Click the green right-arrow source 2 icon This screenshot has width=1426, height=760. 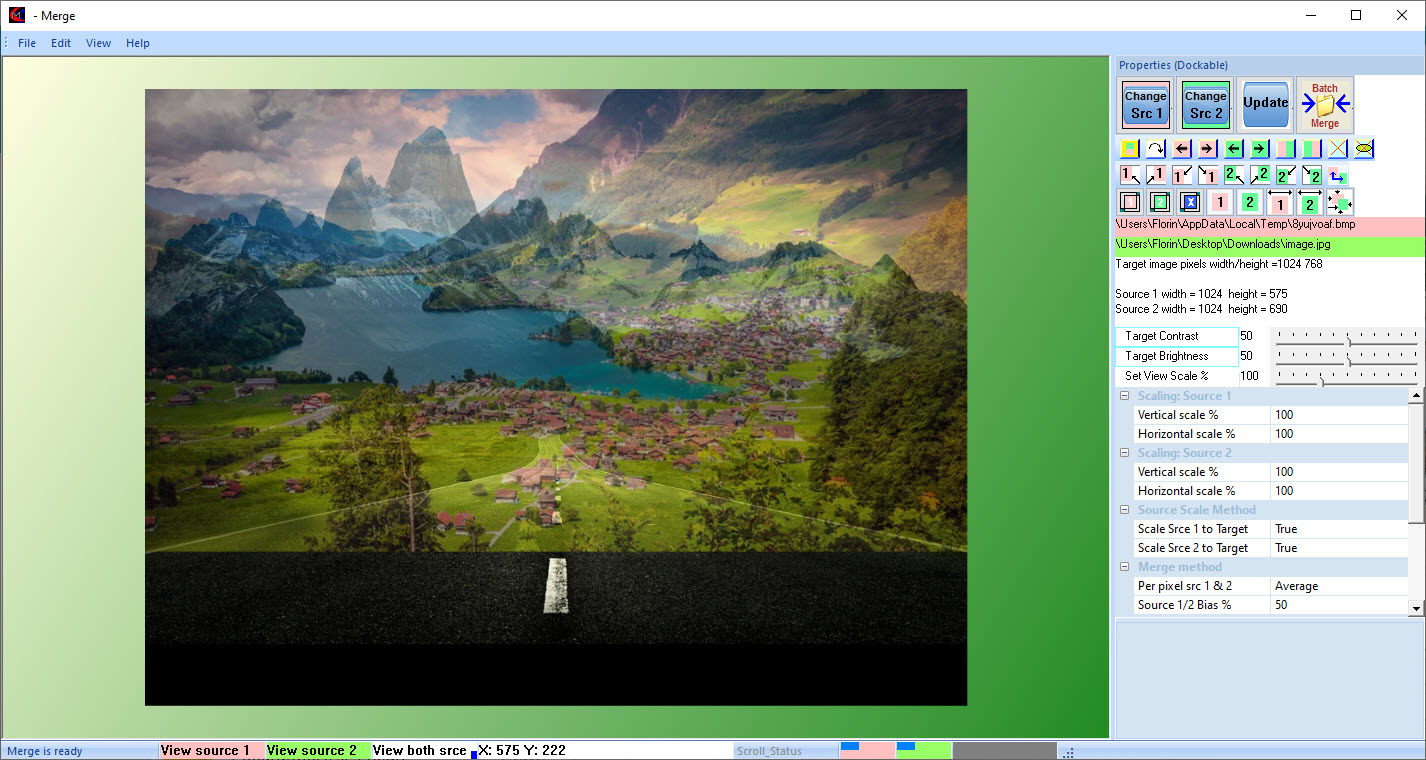coord(1259,149)
